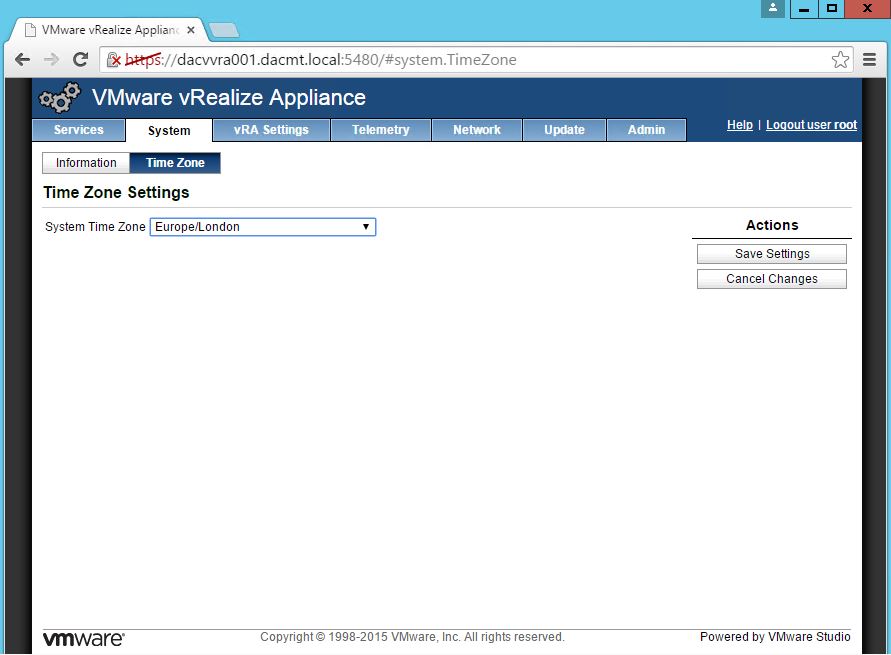Go to the Network tab
891x655 pixels.
pos(477,130)
